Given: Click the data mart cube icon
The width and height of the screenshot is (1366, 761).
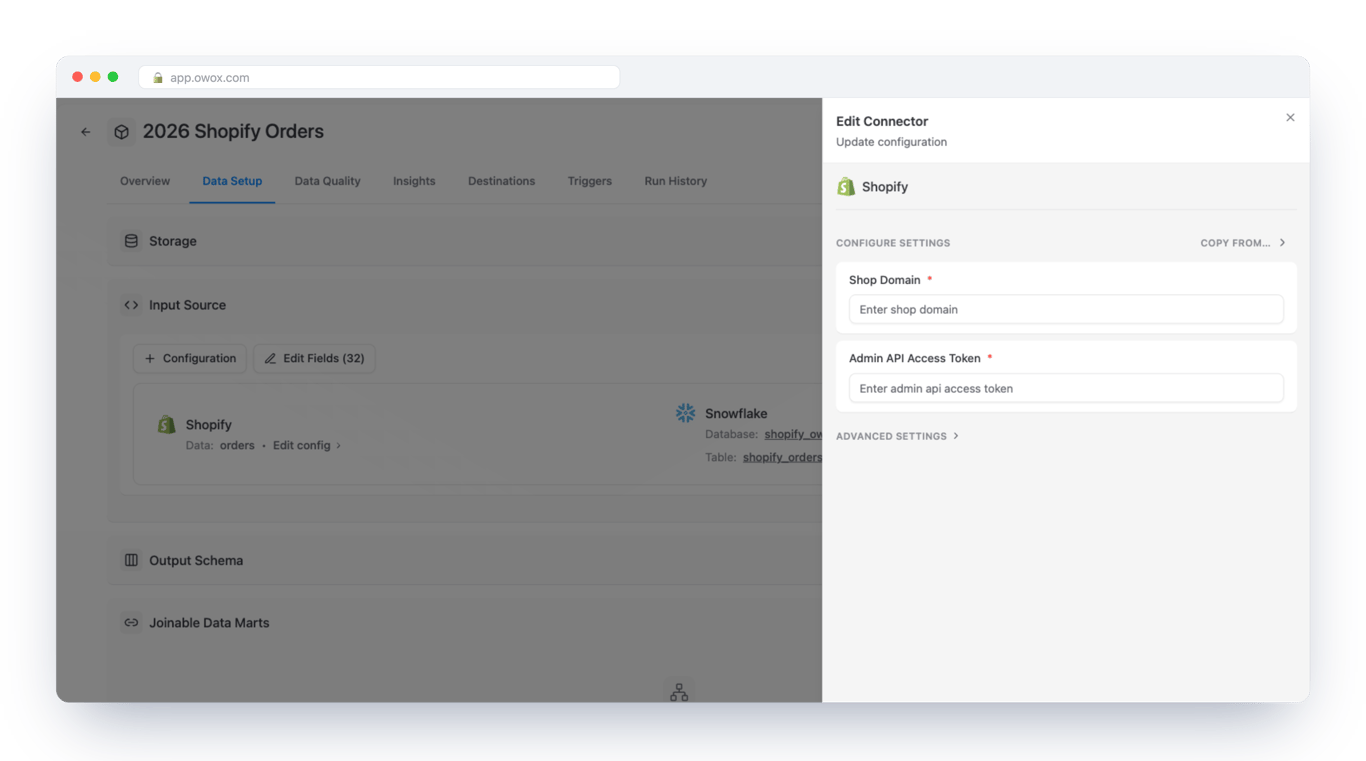Looking at the screenshot, I should tap(122, 132).
